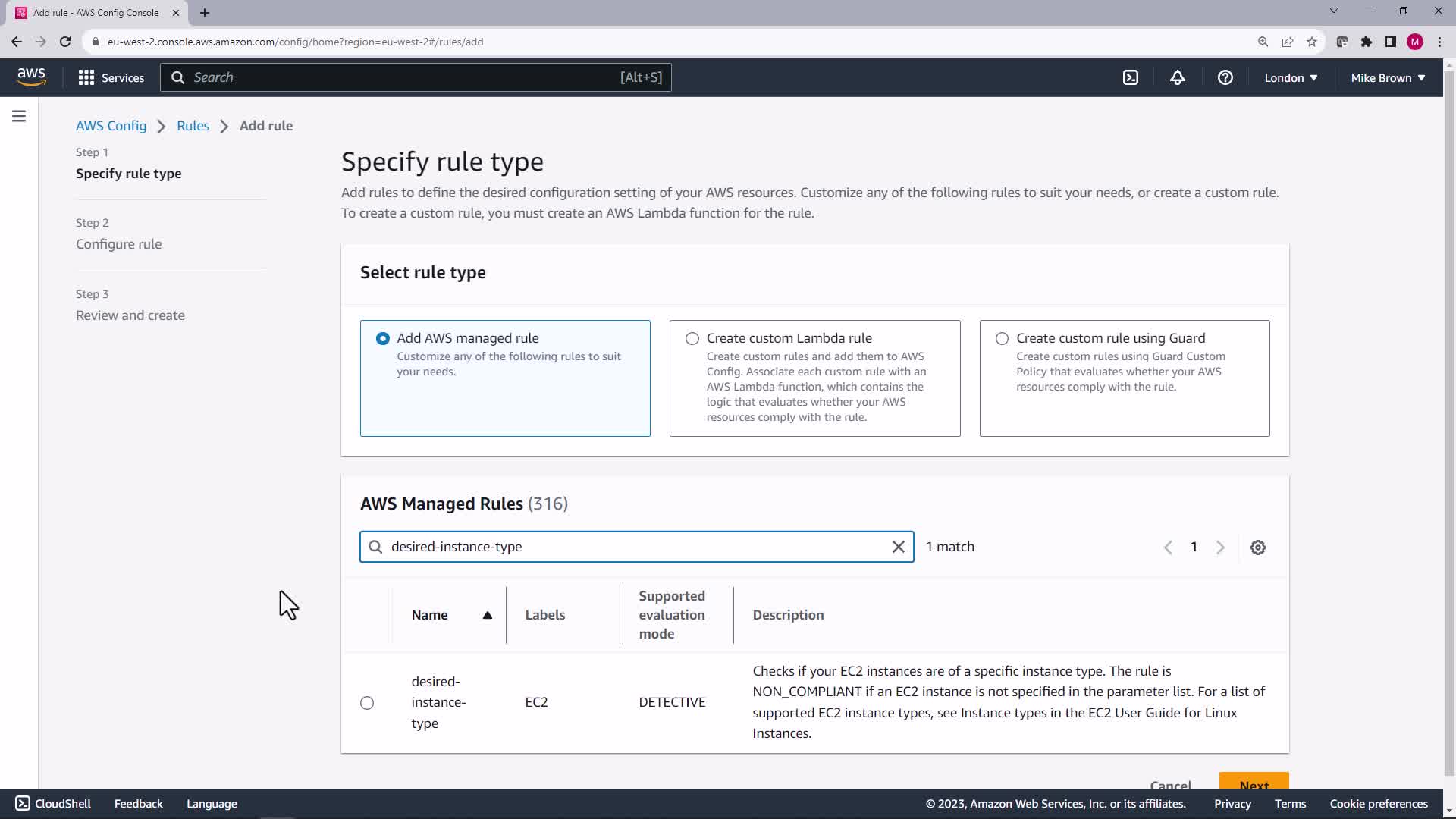This screenshot has height=819, width=1456.
Task: Open managed rules table preferences gear
Action: pos(1257,548)
